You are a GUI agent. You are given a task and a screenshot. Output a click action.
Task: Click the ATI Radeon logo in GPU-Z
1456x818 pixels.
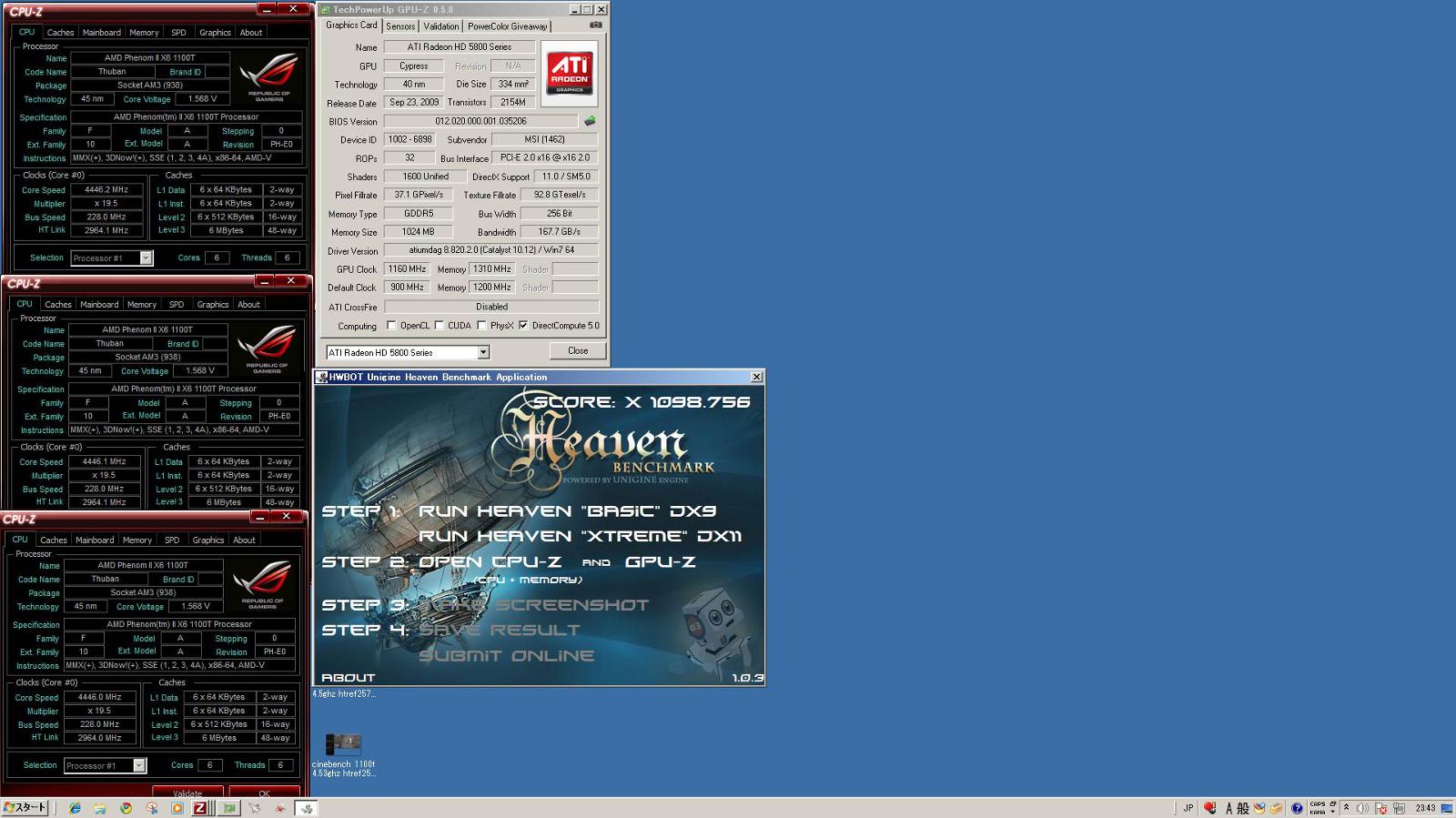(570, 73)
